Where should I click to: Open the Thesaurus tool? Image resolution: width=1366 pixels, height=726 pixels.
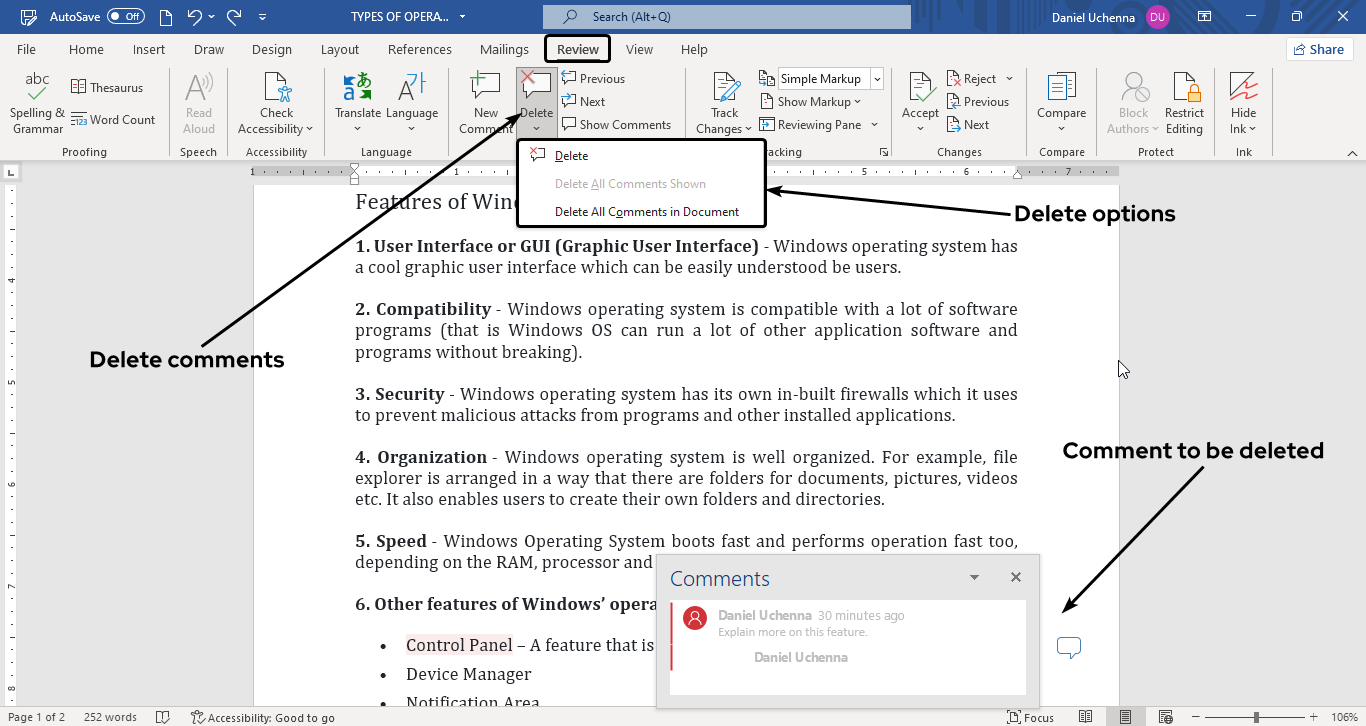tap(106, 88)
